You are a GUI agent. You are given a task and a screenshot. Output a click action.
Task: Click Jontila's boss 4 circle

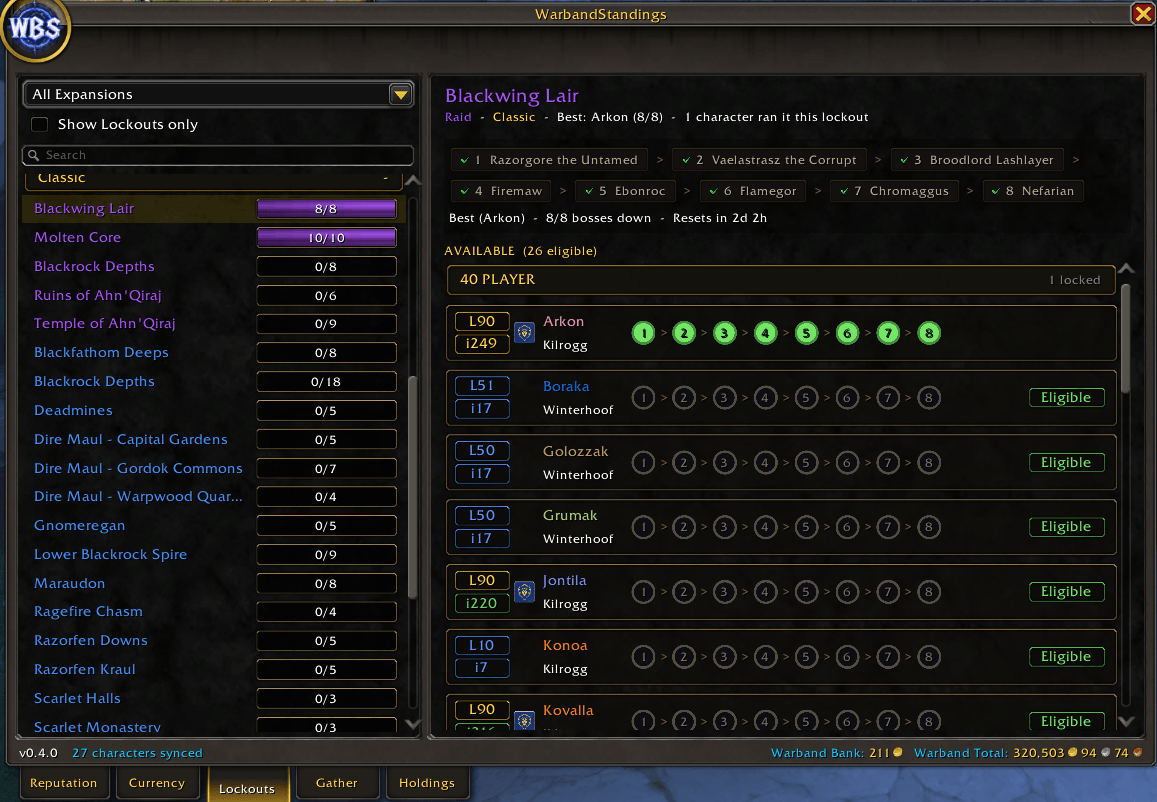click(765, 592)
